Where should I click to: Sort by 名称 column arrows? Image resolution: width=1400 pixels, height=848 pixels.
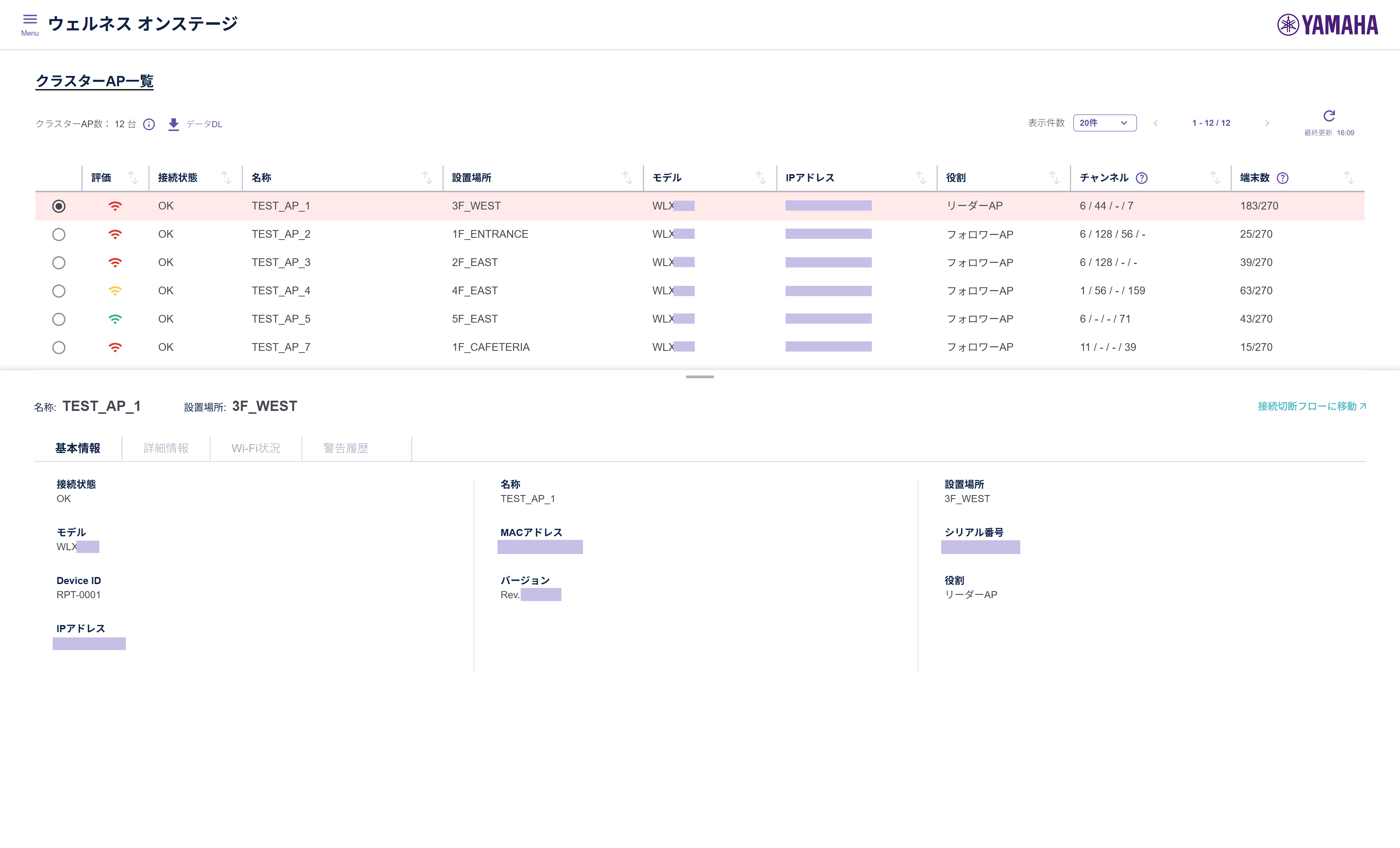click(427, 178)
